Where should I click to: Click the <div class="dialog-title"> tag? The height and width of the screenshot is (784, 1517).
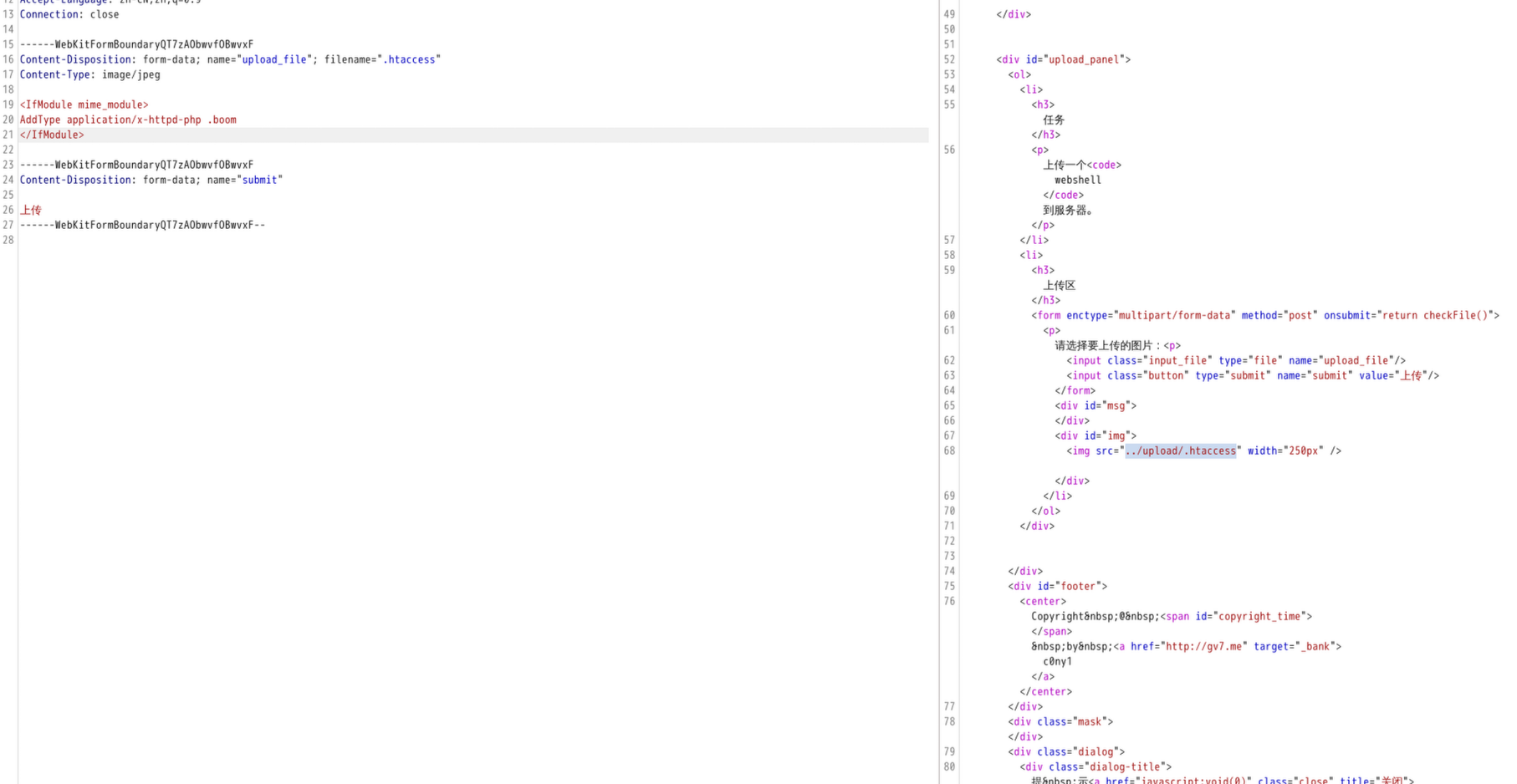click(1096, 766)
